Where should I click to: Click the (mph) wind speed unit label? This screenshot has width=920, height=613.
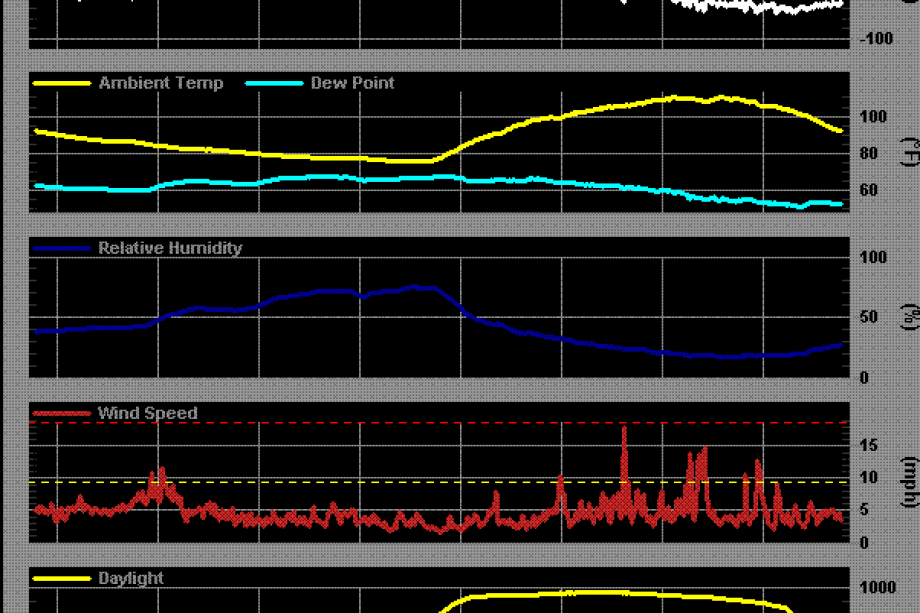[x=909, y=482]
